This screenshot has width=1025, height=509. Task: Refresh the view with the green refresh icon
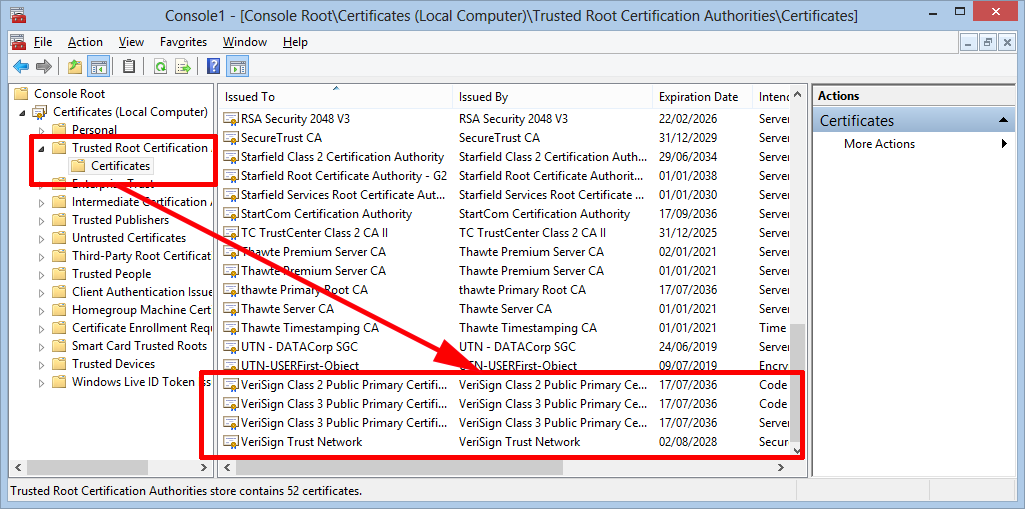[160, 66]
